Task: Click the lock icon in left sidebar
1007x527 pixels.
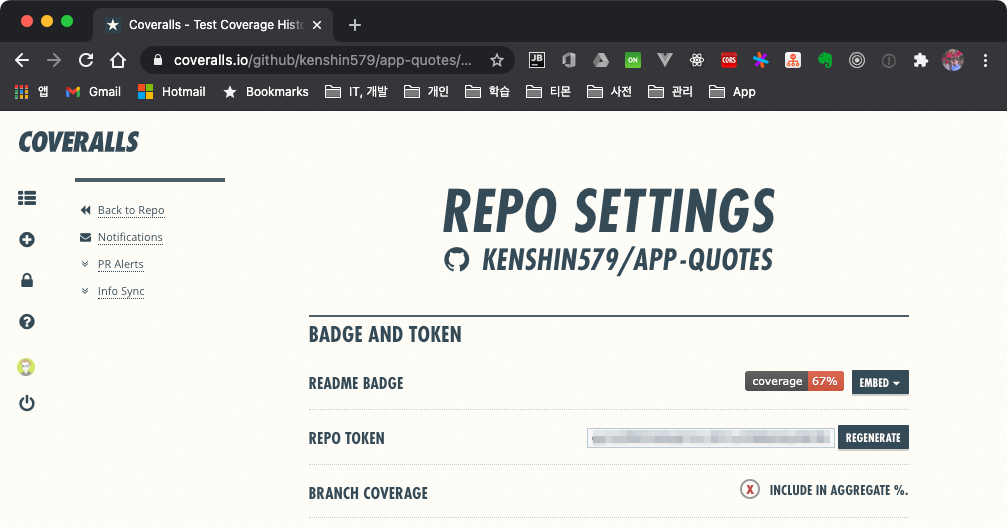Action: 27,281
